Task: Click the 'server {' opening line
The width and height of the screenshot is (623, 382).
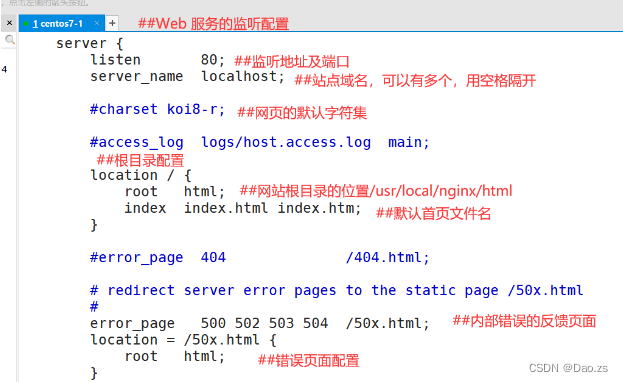Action: tap(89, 43)
